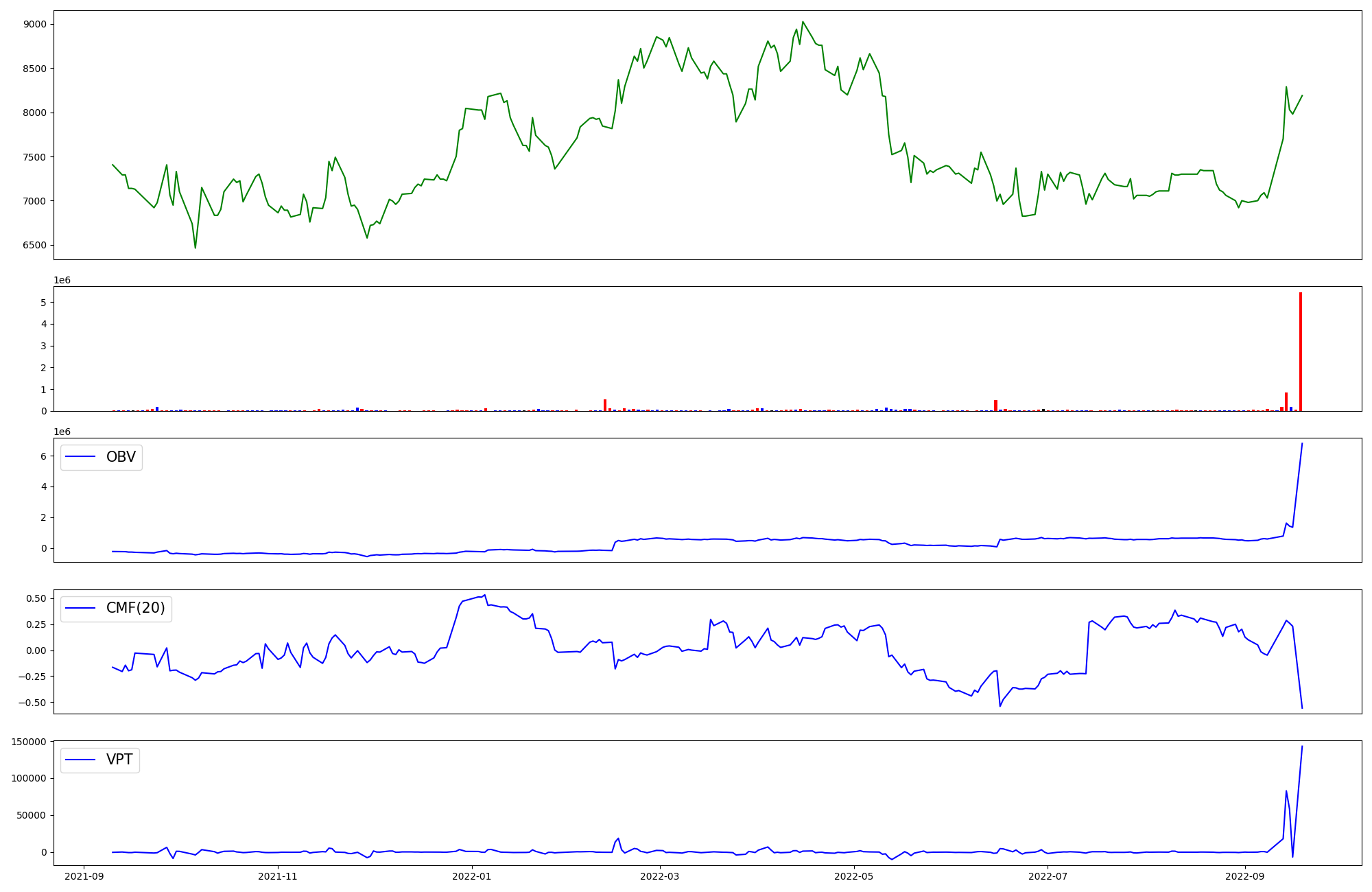
Task: Click the 2021-11 x-axis date label
Action: click(279, 876)
